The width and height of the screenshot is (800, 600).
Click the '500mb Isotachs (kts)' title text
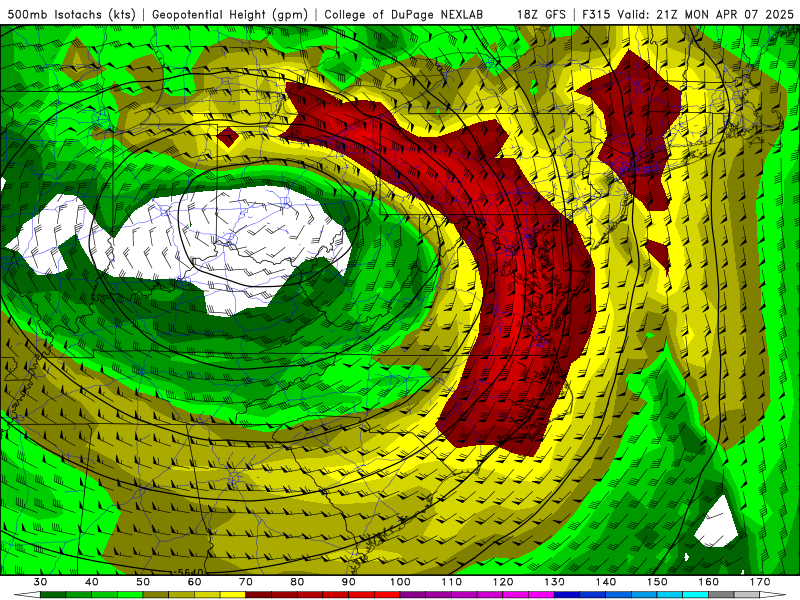(x=72, y=14)
